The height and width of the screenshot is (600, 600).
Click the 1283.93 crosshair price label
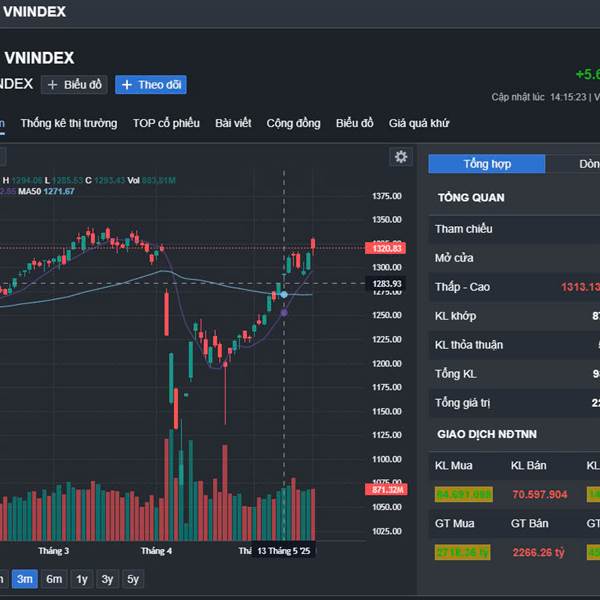pos(386,284)
